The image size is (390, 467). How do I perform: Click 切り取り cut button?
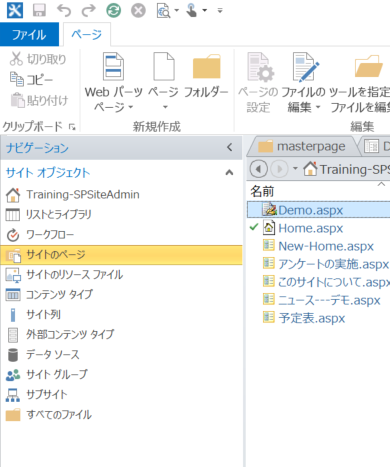(38, 59)
